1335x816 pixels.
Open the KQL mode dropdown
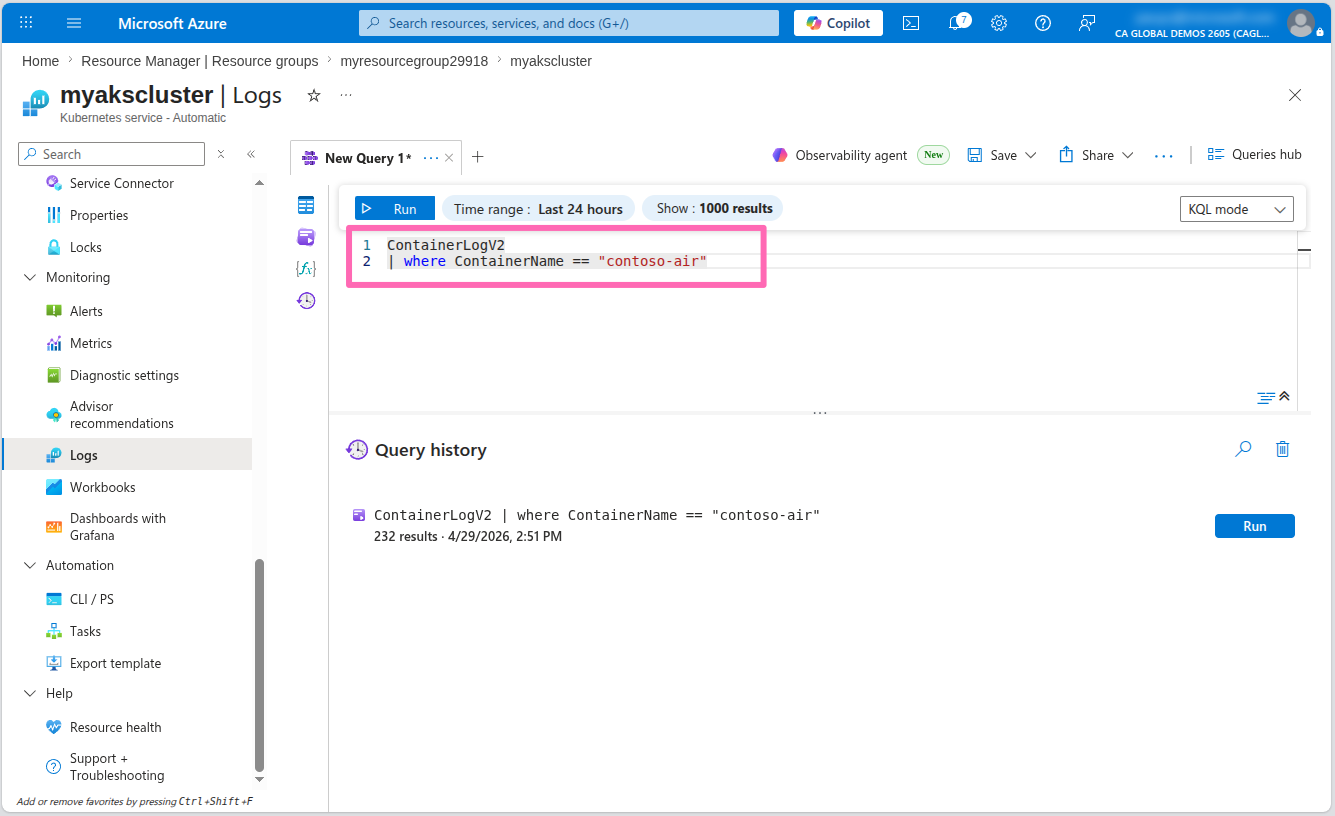coord(1237,209)
